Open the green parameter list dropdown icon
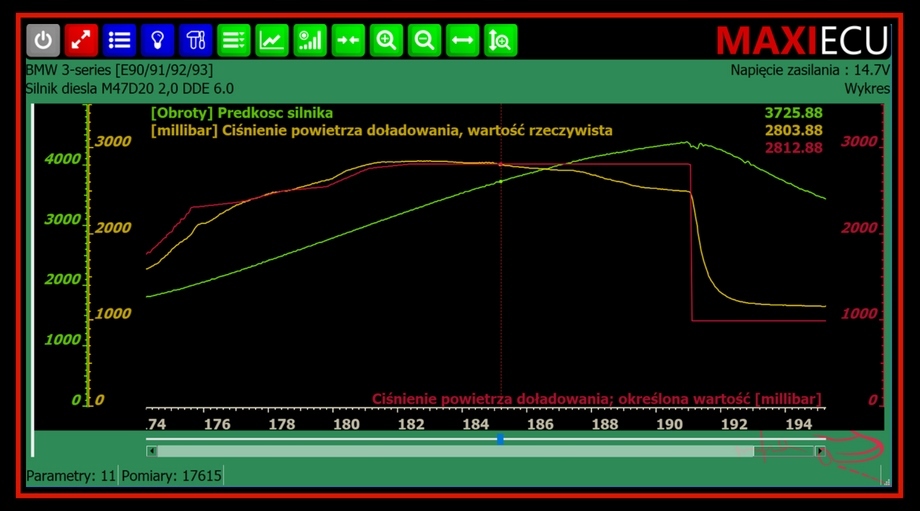This screenshot has height=511, width=920. [x=234, y=40]
